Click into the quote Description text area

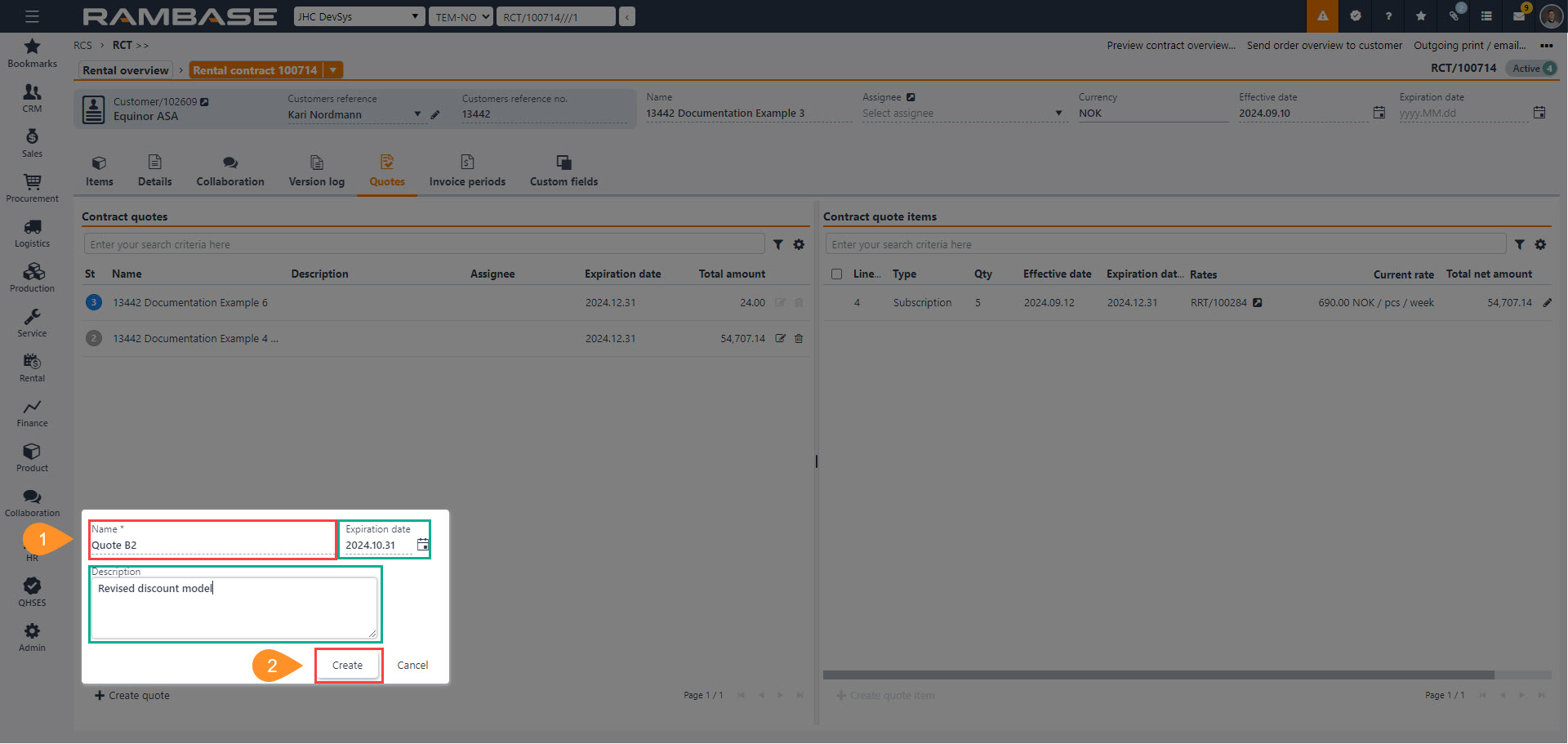[x=234, y=608]
